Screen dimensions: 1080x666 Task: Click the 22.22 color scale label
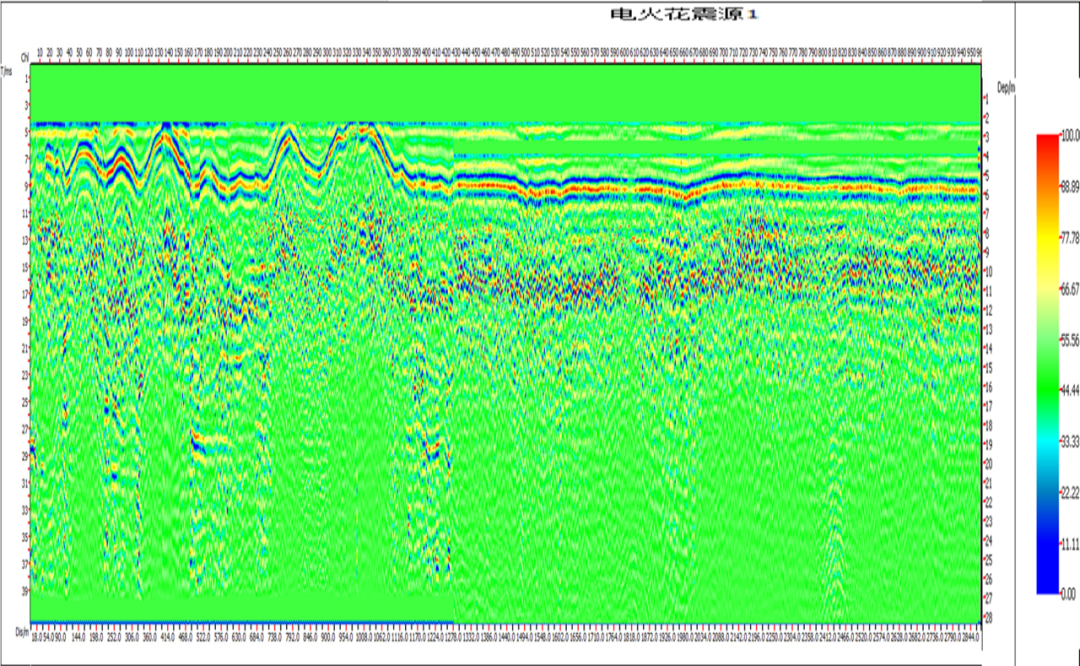click(x=1070, y=492)
